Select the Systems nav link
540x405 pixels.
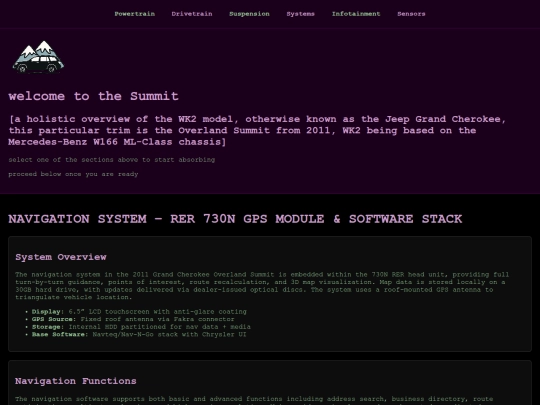300,14
